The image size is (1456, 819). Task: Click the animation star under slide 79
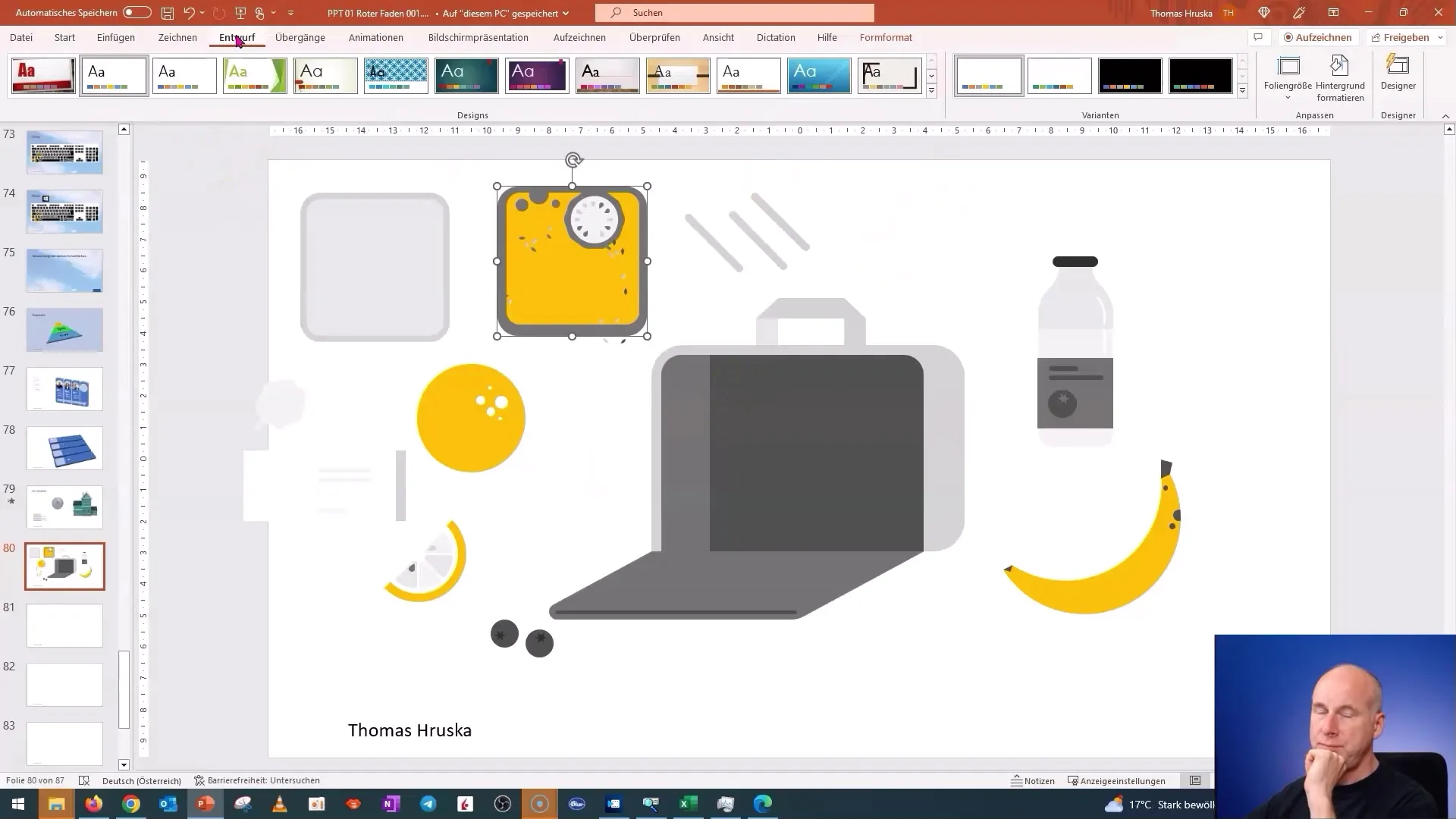click(11, 501)
